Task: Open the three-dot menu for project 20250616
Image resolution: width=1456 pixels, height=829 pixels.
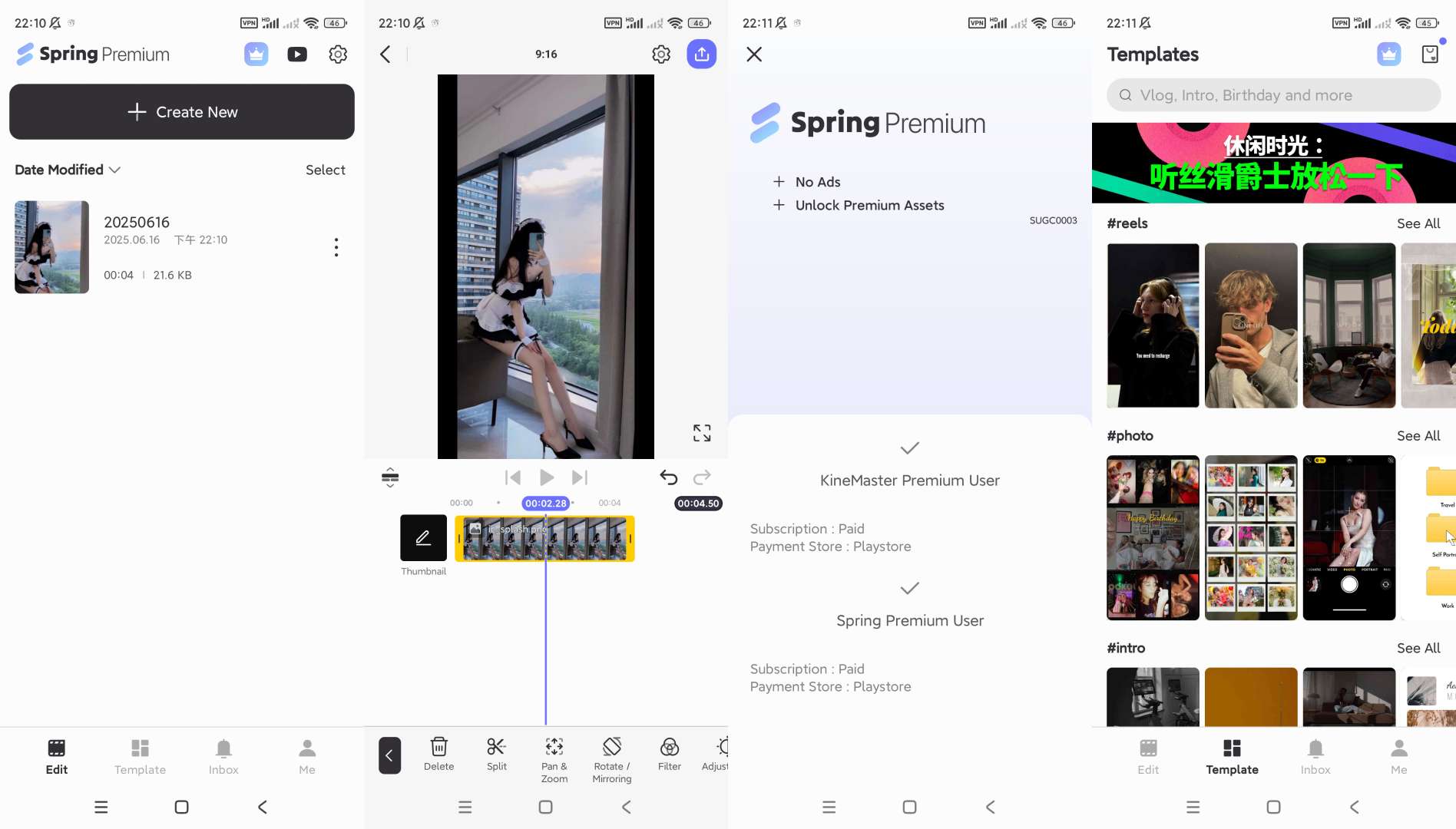Action: [336, 247]
